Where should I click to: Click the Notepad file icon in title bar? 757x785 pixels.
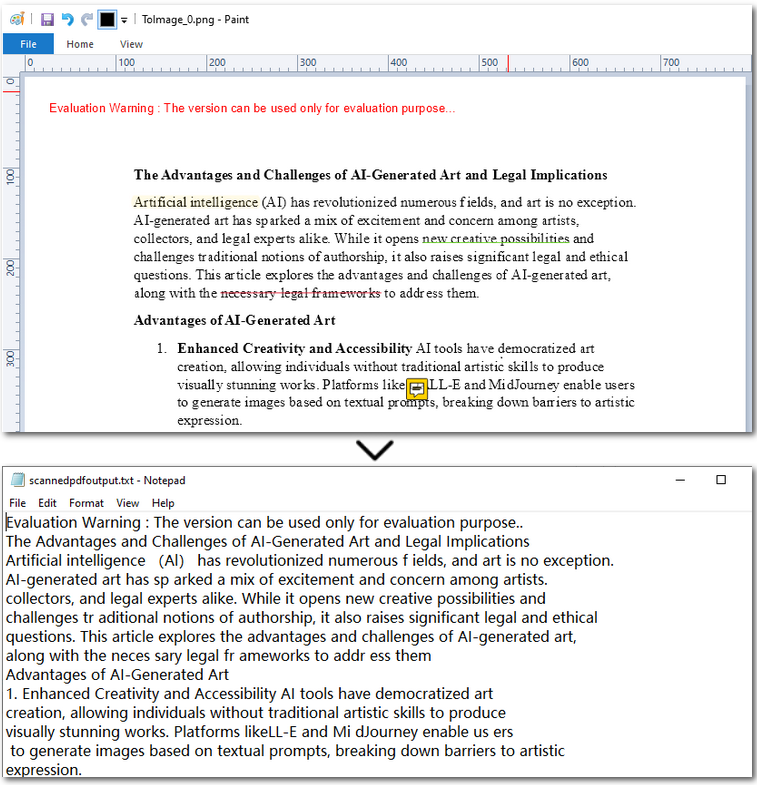18,480
